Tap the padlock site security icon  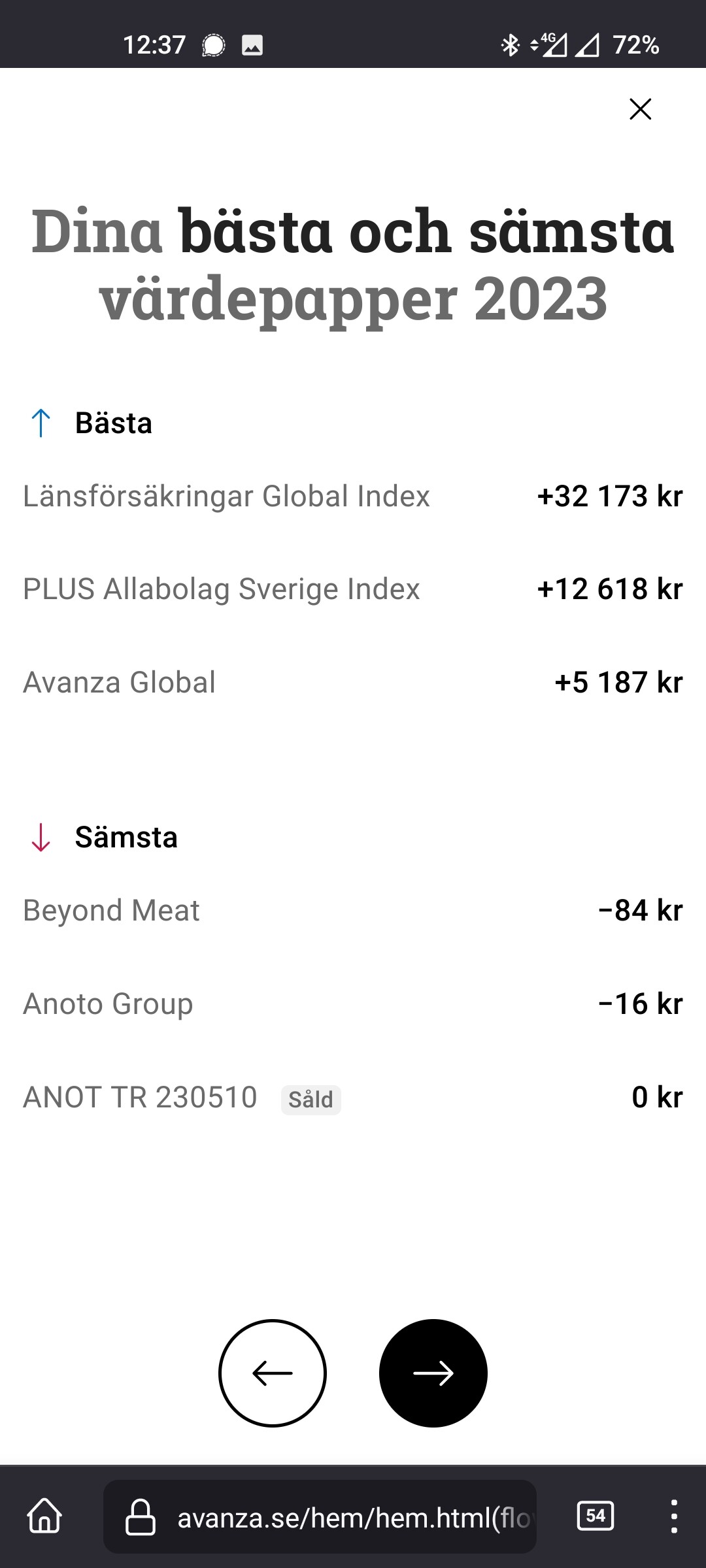point(141,1516)
